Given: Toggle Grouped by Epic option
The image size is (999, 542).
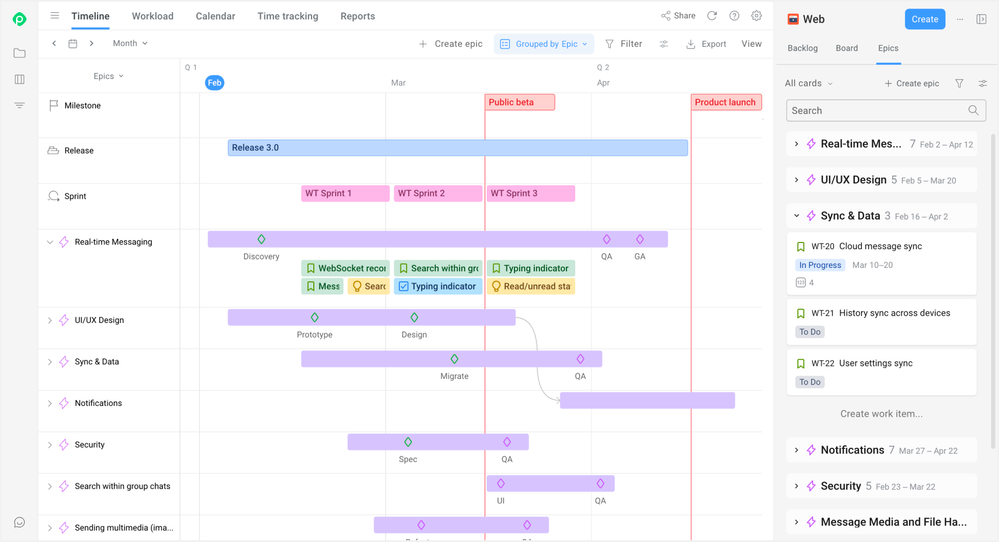Looking at the screenshot, I should pyautogui.click(x=543, y=44).
